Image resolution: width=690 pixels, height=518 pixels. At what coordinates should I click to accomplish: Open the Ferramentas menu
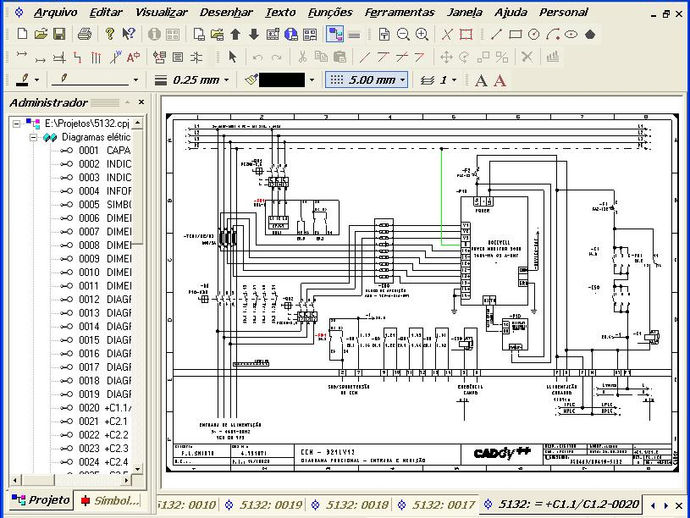400,12
